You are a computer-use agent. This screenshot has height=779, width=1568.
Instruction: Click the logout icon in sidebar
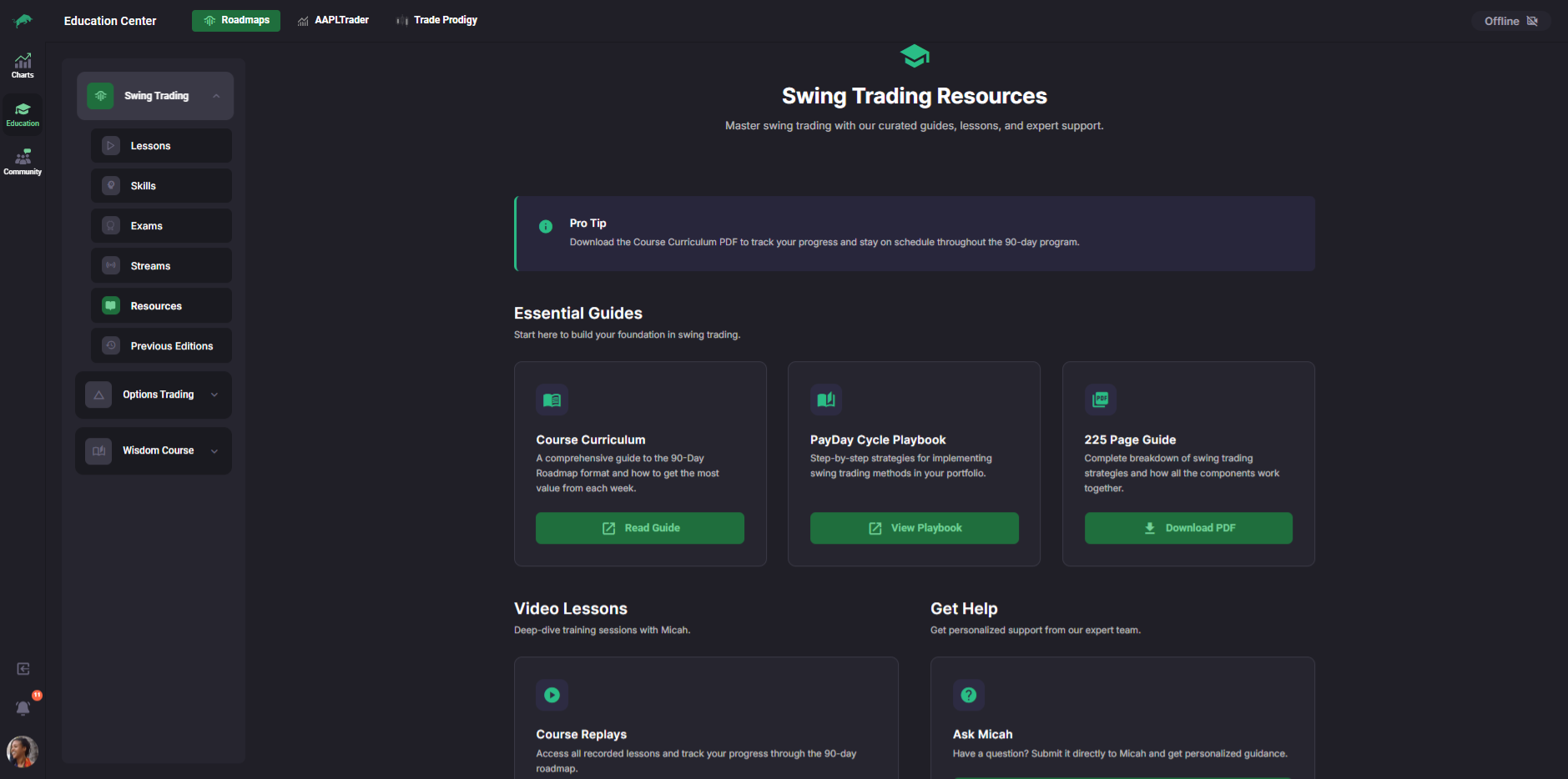coord(23,669)
